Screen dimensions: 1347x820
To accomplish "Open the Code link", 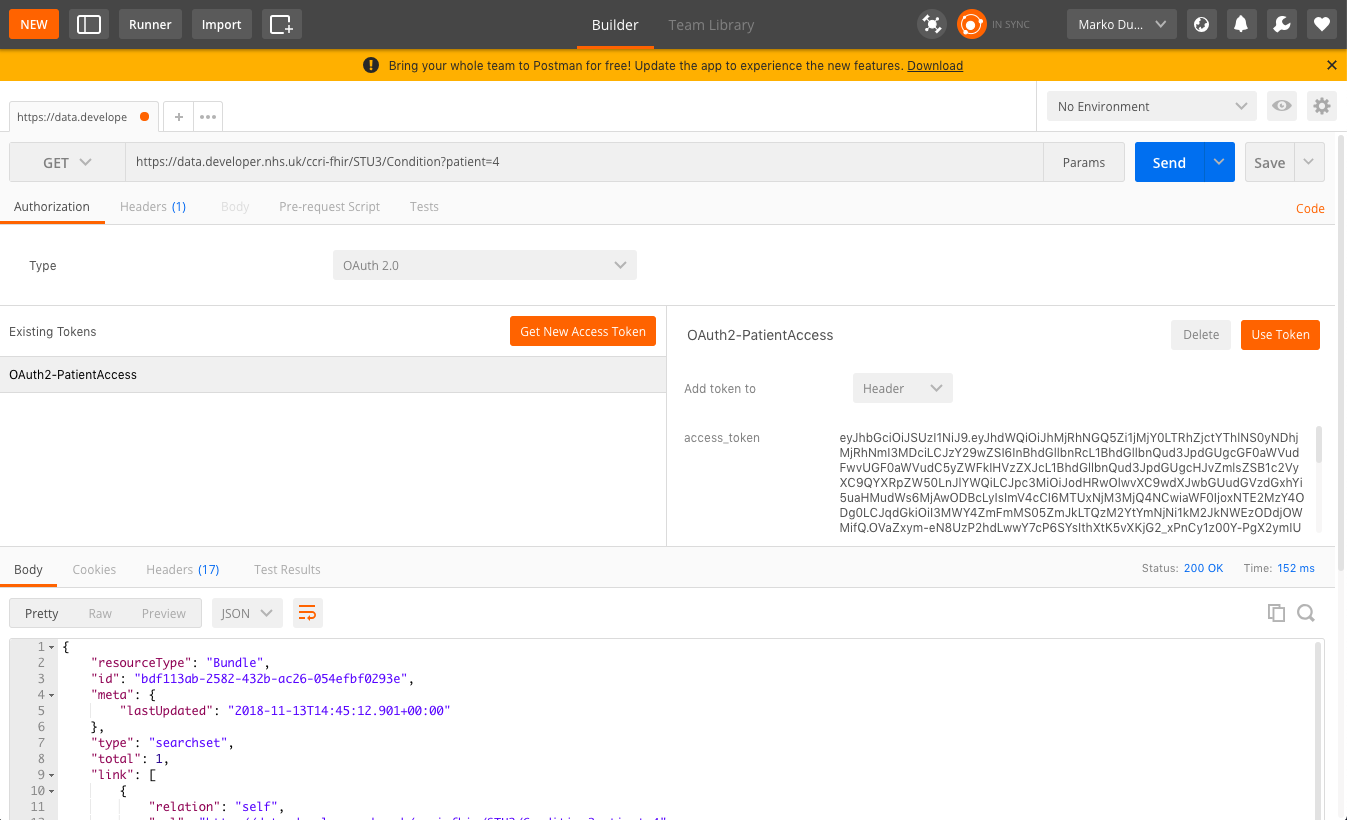I will tap(1310, 209).
